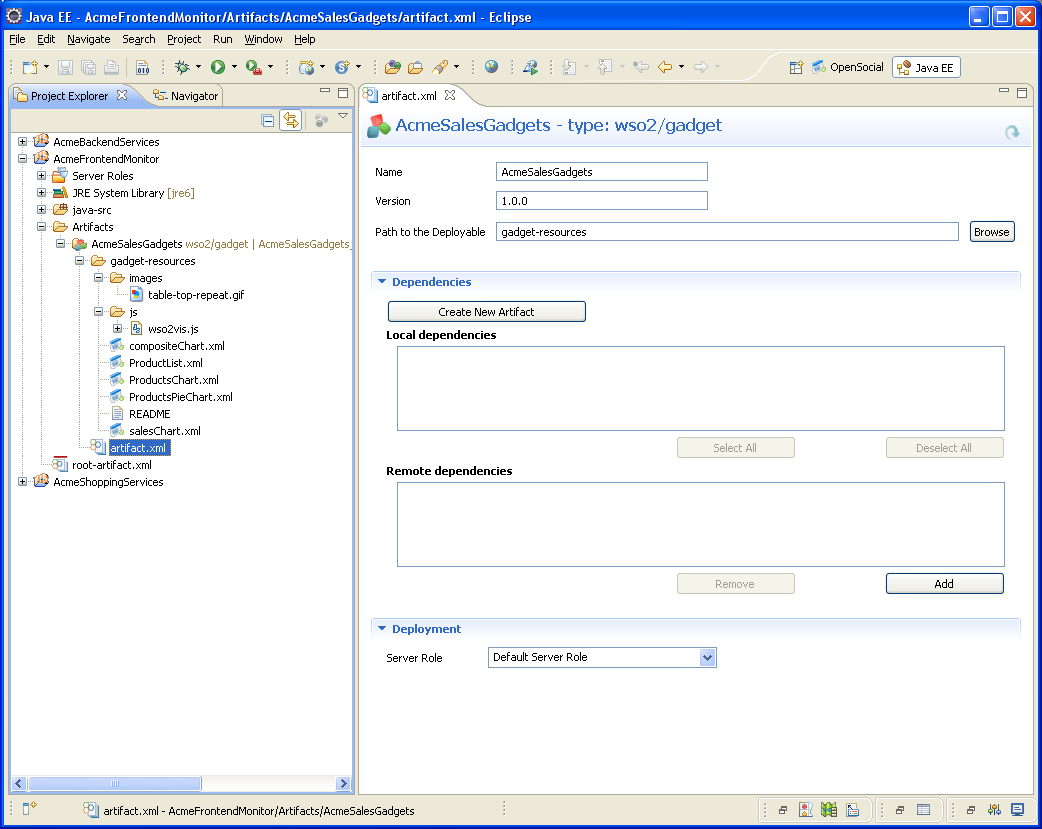1042x829 pixels.
Task: Collapse the Deployment section
Action: click(382, 629)
